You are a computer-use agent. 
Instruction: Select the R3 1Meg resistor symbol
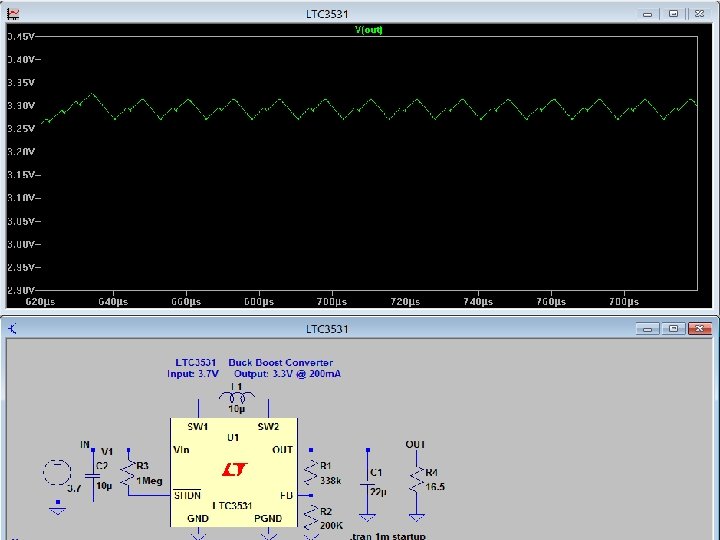(128, 473)
